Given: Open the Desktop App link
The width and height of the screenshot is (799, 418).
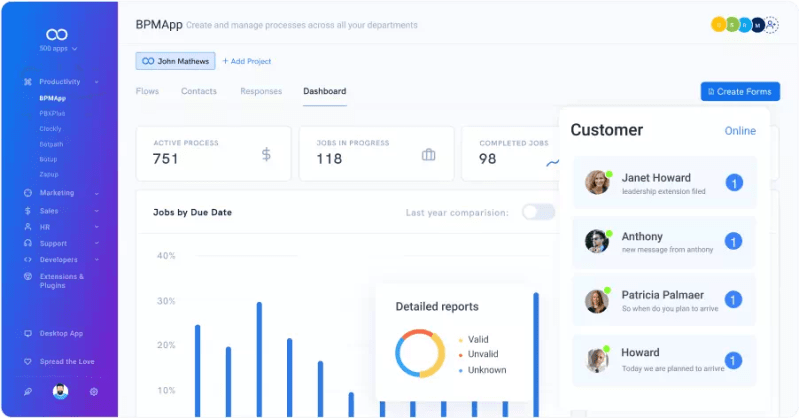Looking at the screenshot, I should [61, 333].
